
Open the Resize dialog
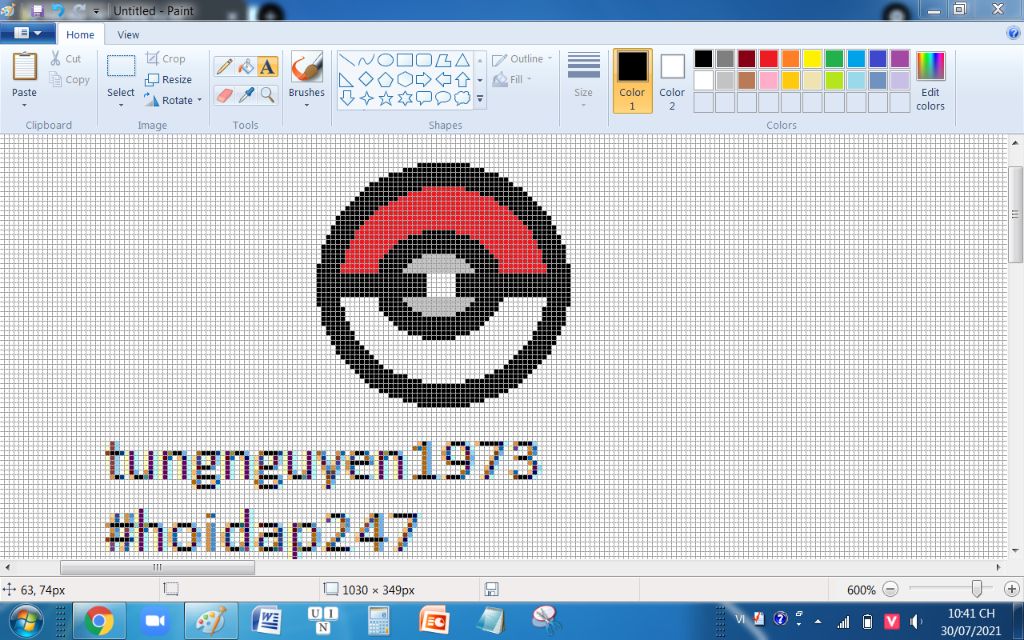pos(168,80)
